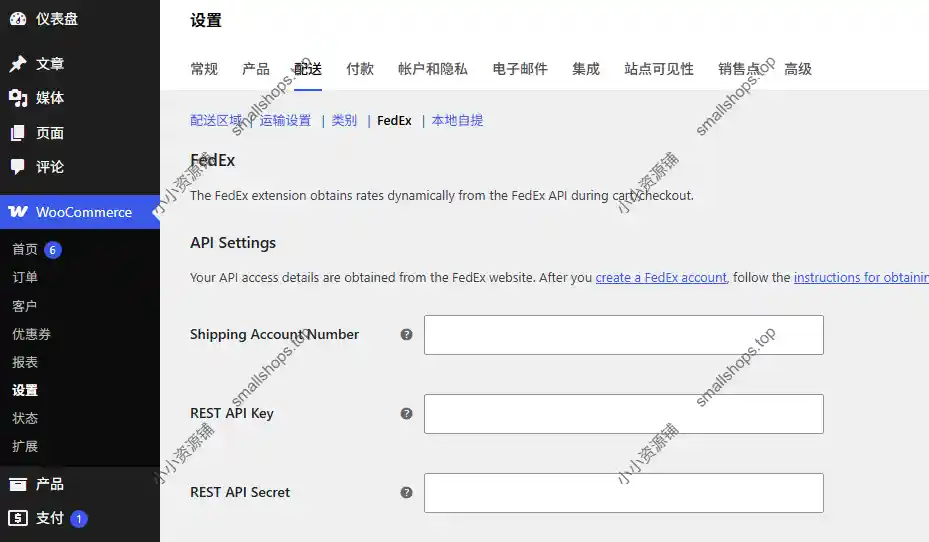Go to 配送区域 shipping zones link
929x542 pixels.
coord(216,120)
